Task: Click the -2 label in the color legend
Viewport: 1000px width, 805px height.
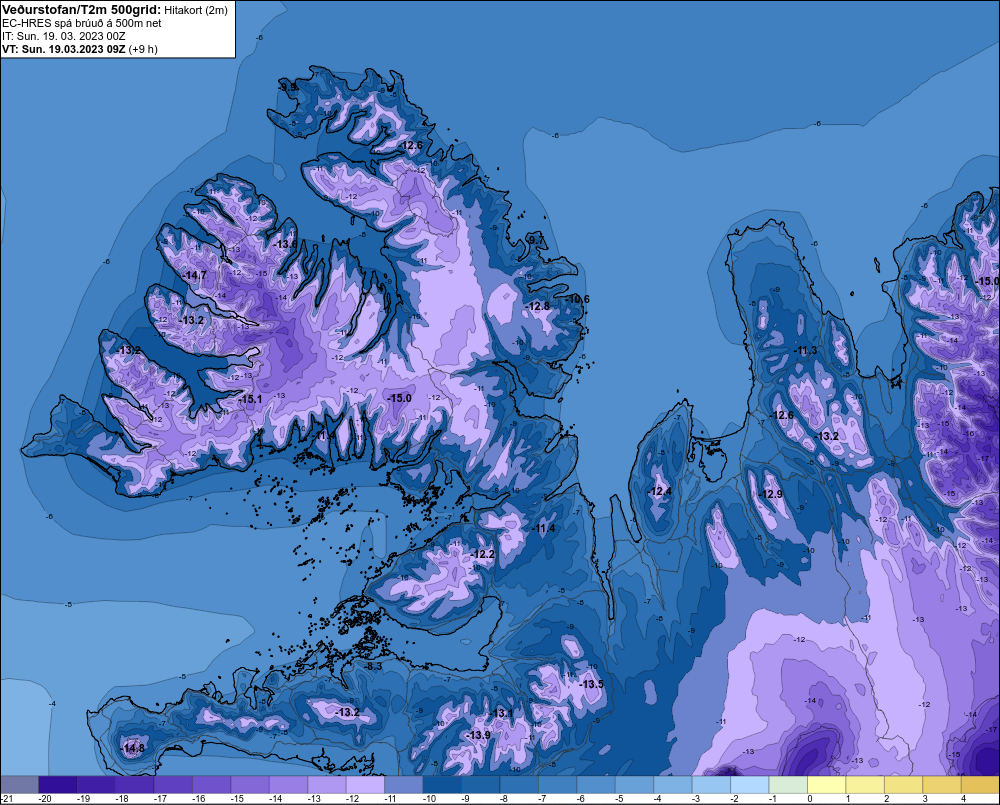Action: [x=734, y=799]
